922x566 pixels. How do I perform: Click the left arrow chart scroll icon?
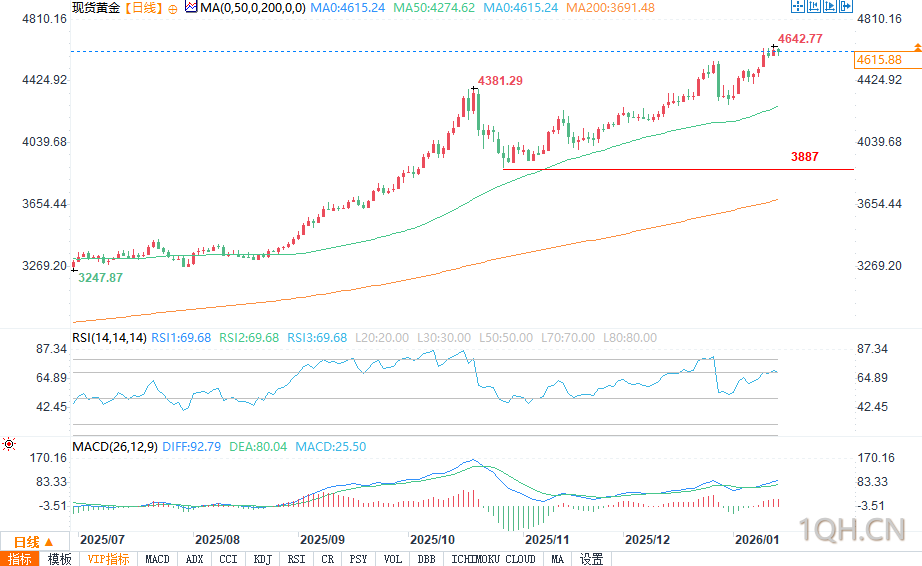[813, 7]
